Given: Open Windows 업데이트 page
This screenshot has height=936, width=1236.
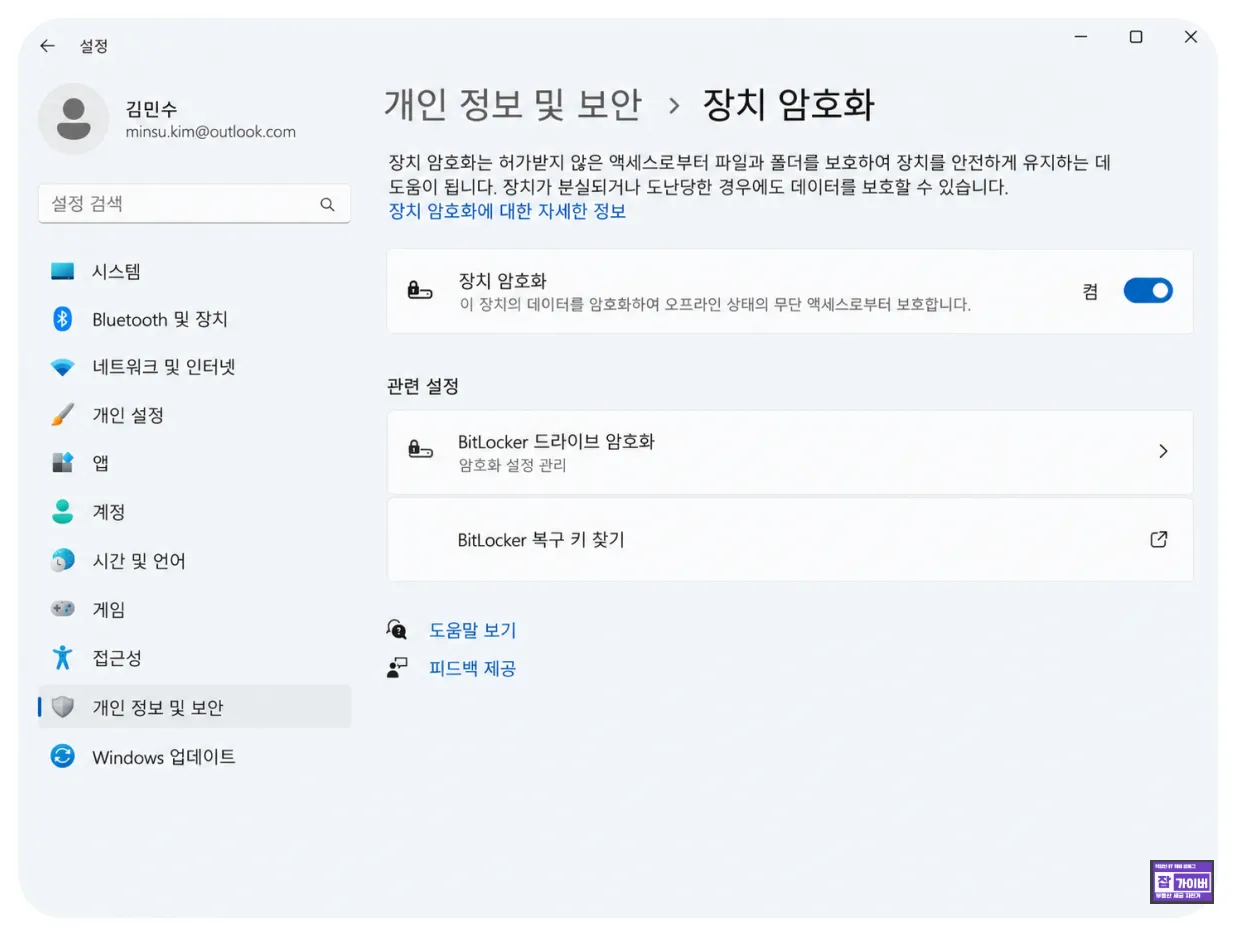Looking at the screenshot, I should (x=194, y=756).
